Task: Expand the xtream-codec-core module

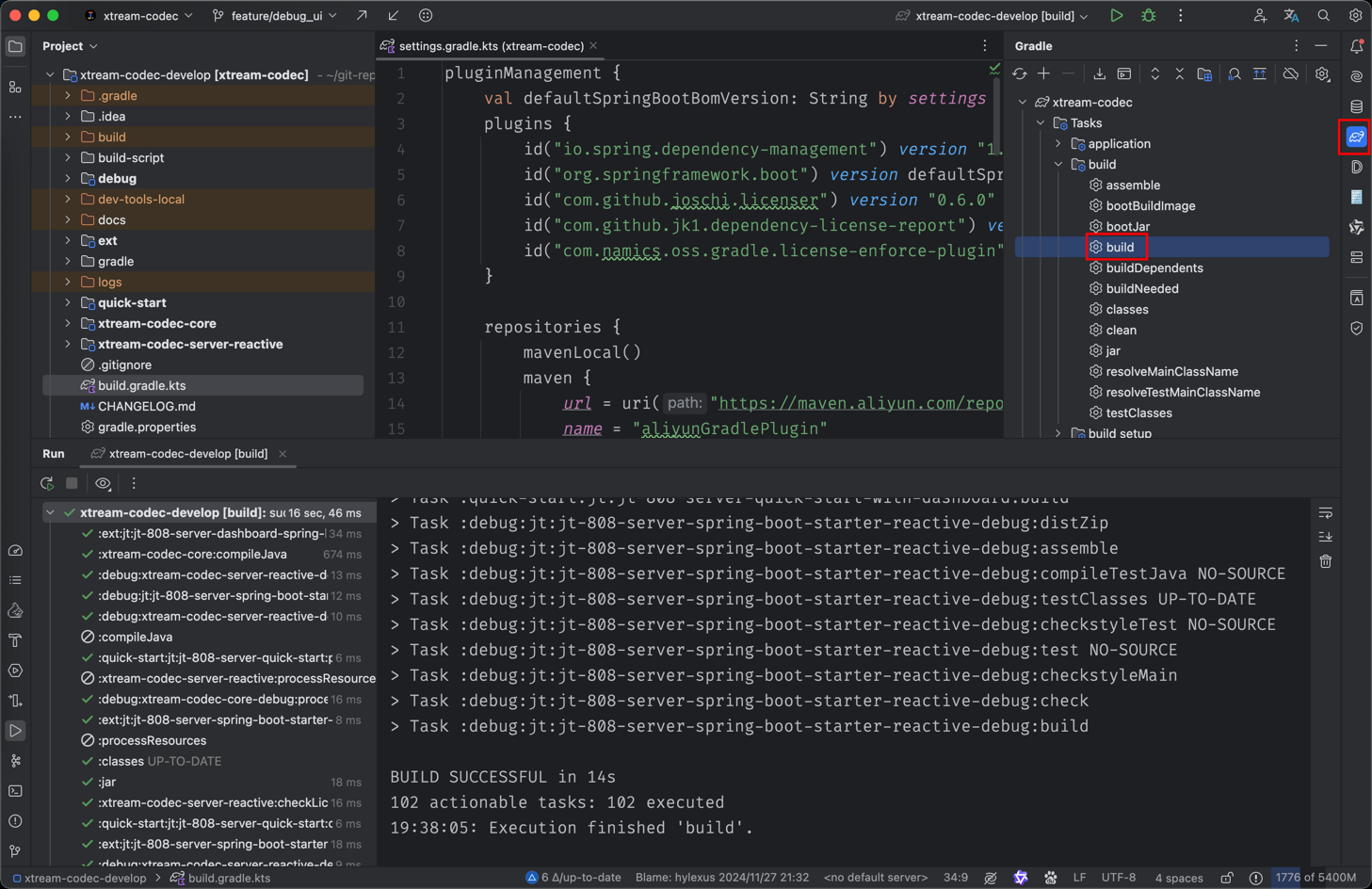Action: click(68, 324)
